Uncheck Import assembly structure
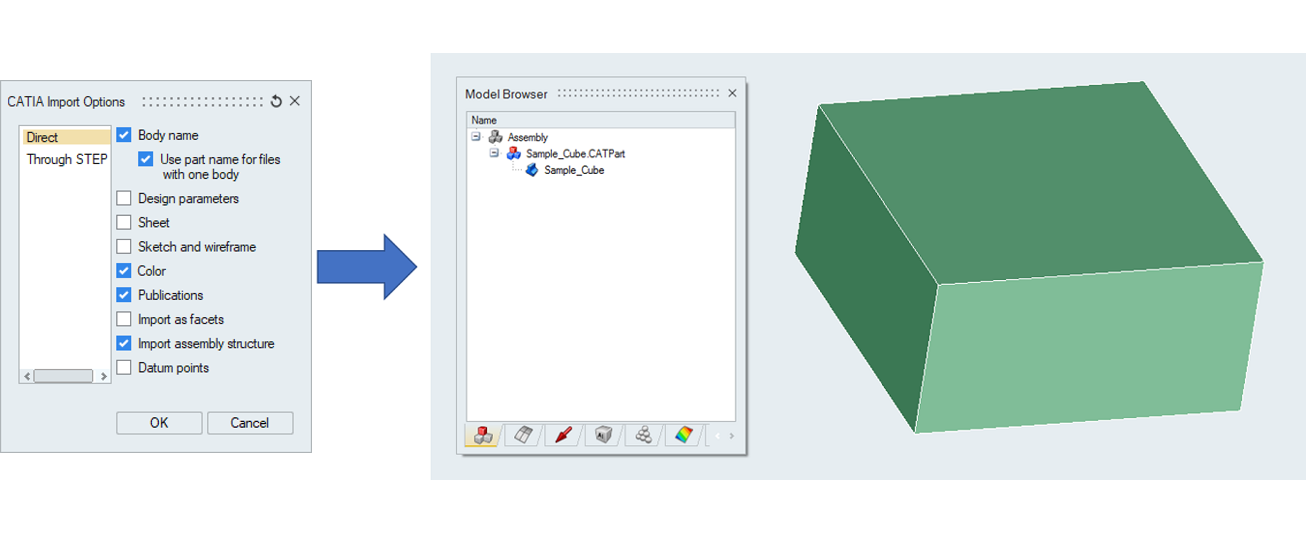Viewport: 1306px width, 543px height. pos(124,343)
